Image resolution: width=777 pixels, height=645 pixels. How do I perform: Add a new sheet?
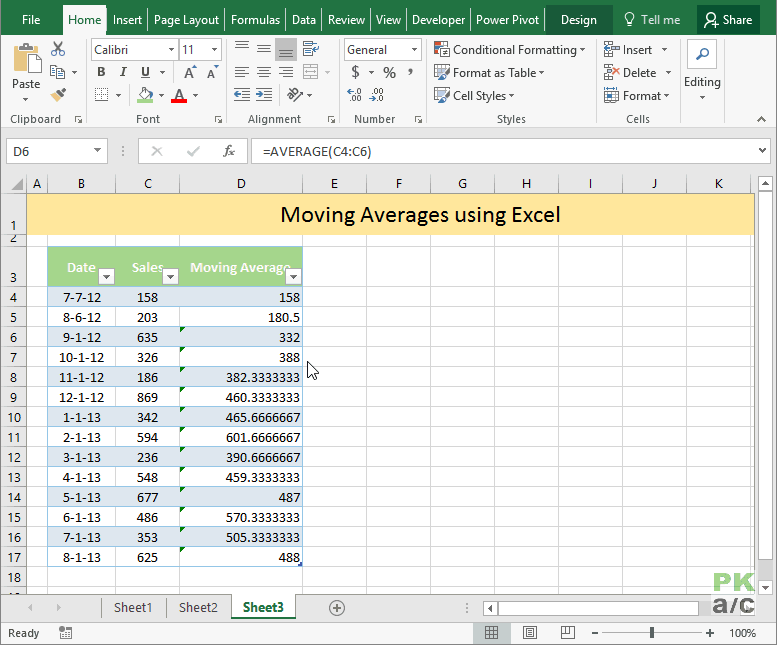pyautogui.click(x=337, y=608)
